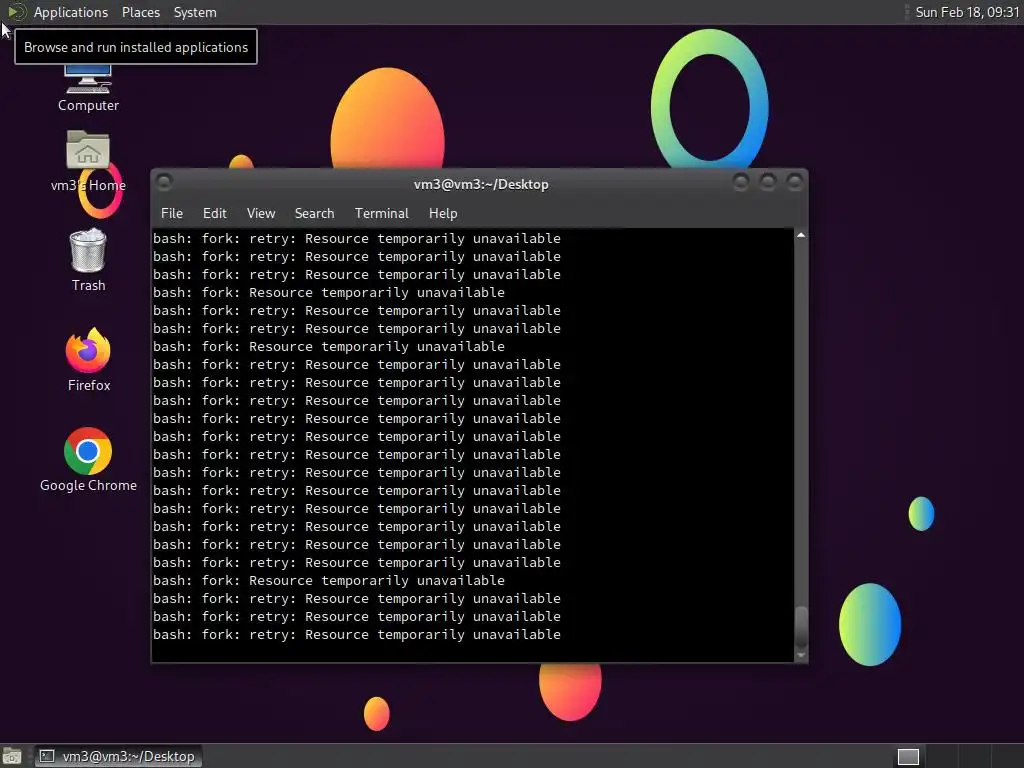Open the terminal View menu

[261, 214]
